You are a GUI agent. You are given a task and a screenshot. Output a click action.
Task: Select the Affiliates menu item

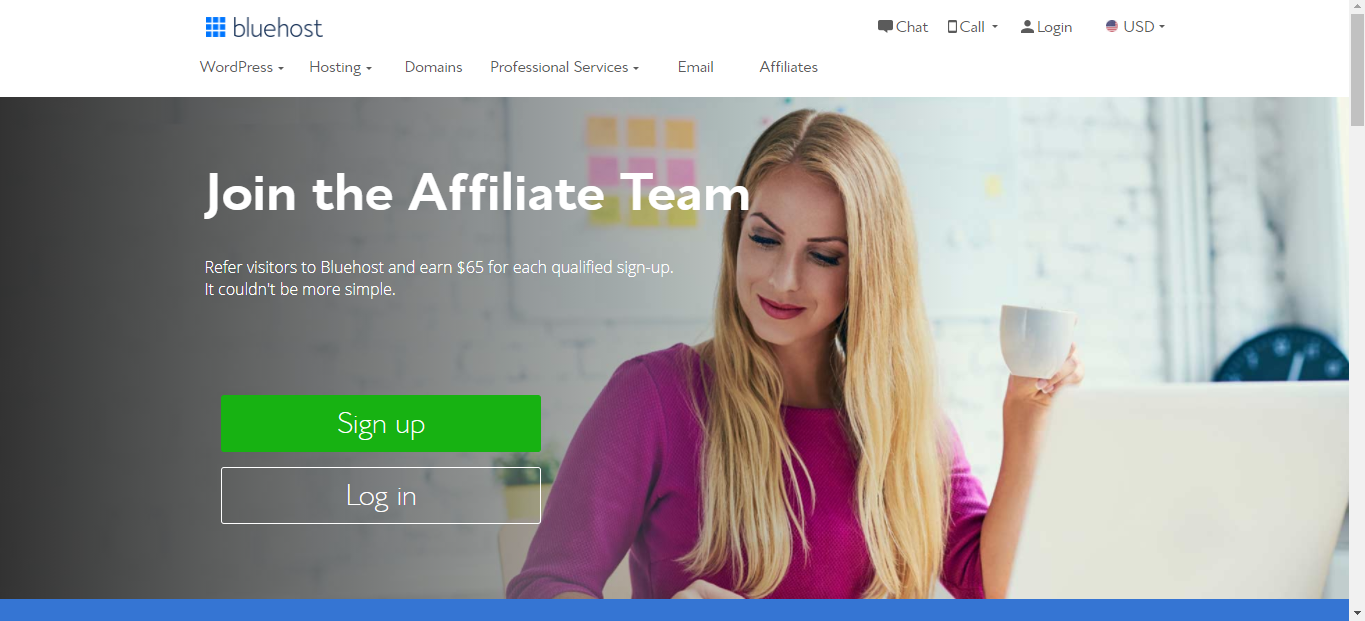[788, 67]
